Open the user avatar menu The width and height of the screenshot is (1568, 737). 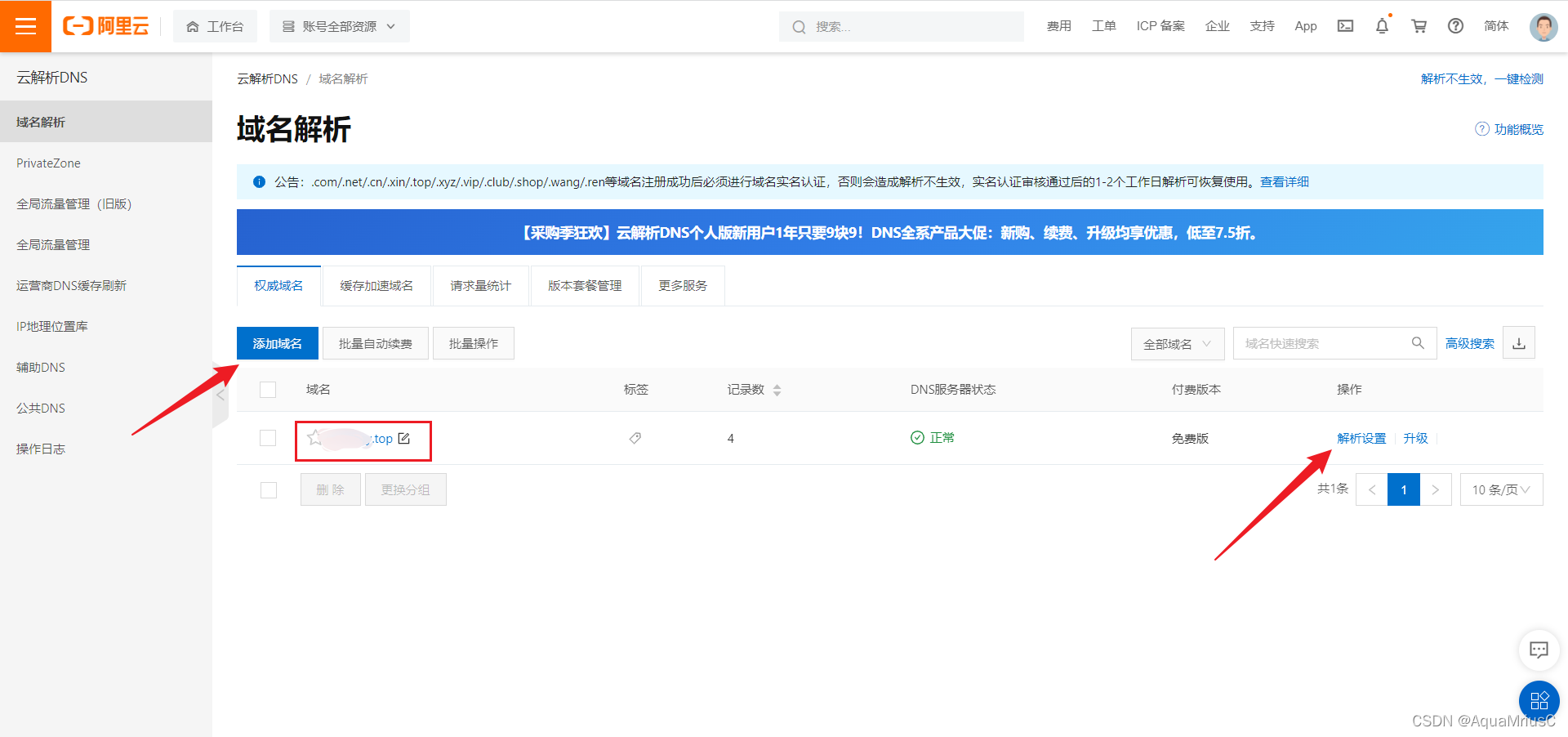(1543, 26)
